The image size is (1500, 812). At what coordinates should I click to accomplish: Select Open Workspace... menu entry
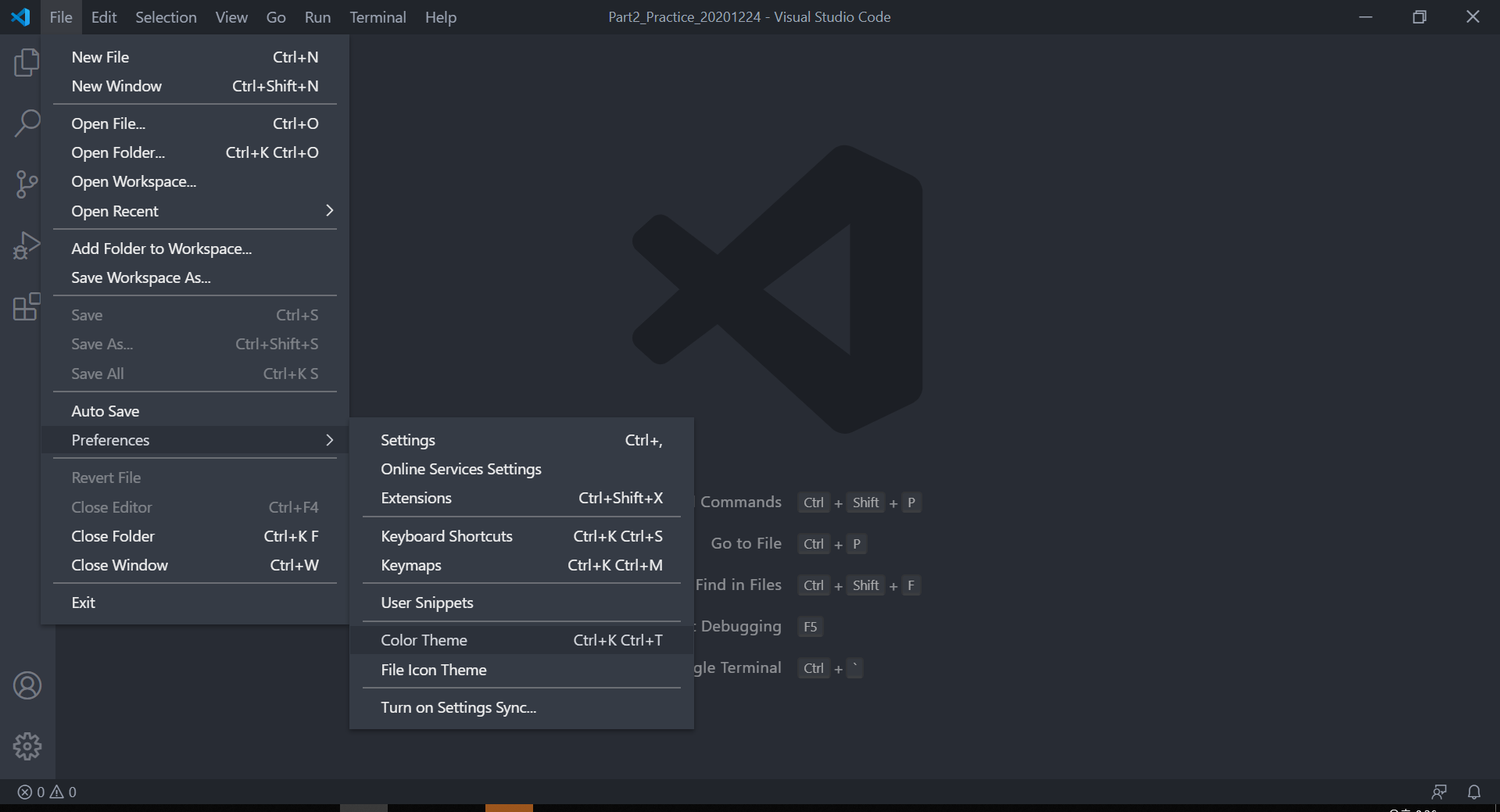[195, 181]
